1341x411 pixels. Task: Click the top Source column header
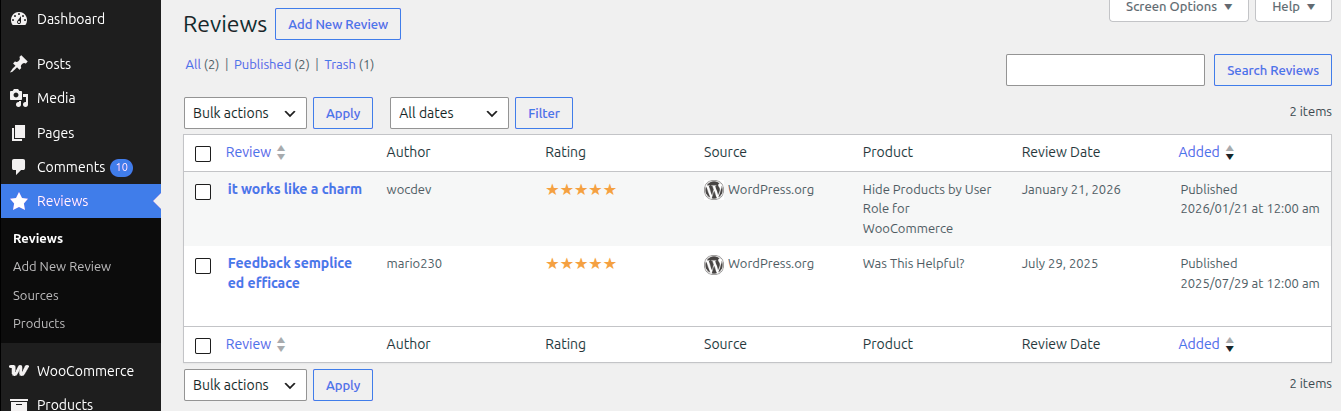[725, 152]
